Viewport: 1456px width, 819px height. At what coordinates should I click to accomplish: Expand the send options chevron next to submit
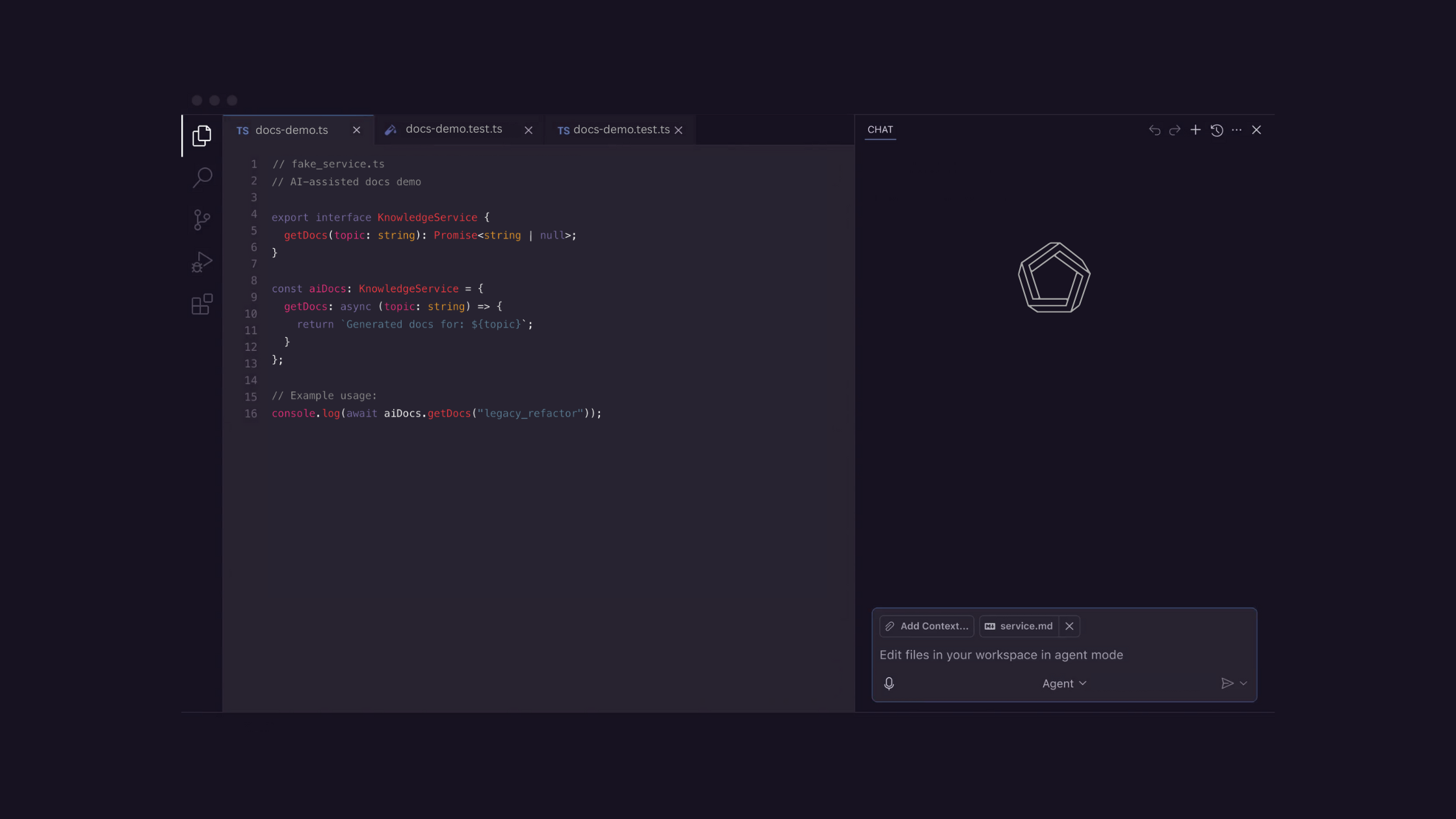click(1244, 683)
